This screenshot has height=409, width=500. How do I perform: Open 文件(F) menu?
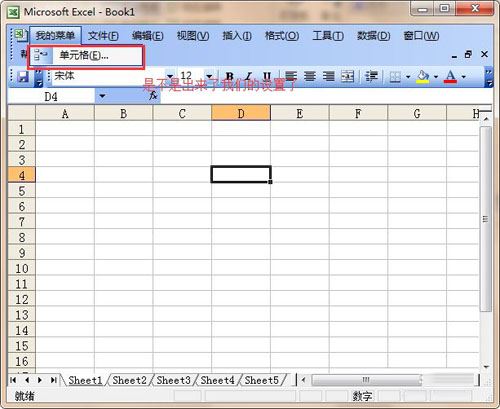(x=103, y=35)
